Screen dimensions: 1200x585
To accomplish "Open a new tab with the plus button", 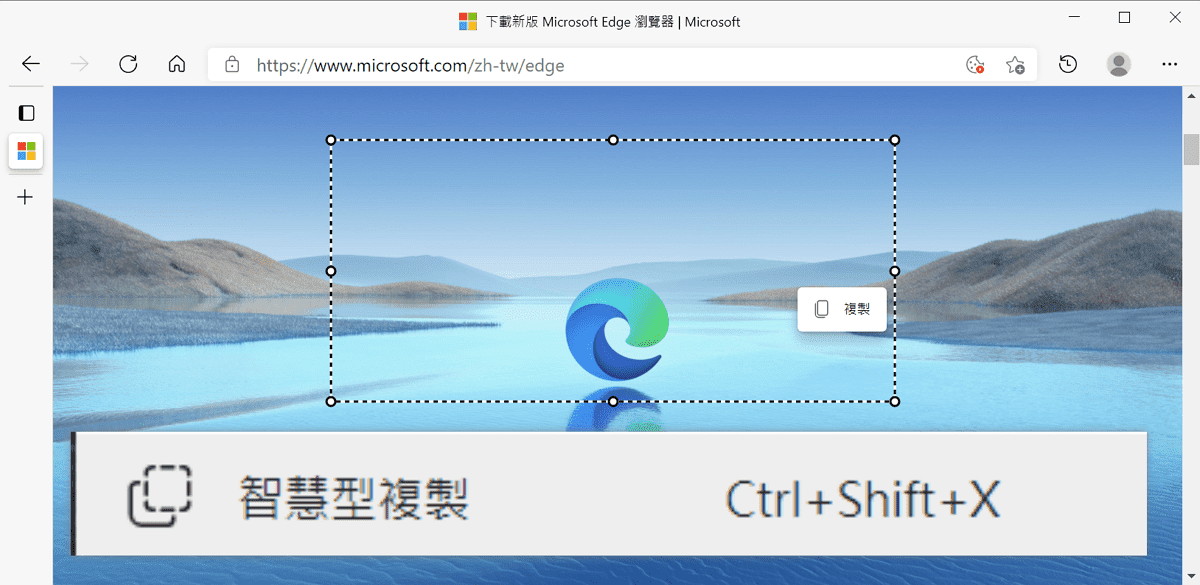I will point(24,197).
